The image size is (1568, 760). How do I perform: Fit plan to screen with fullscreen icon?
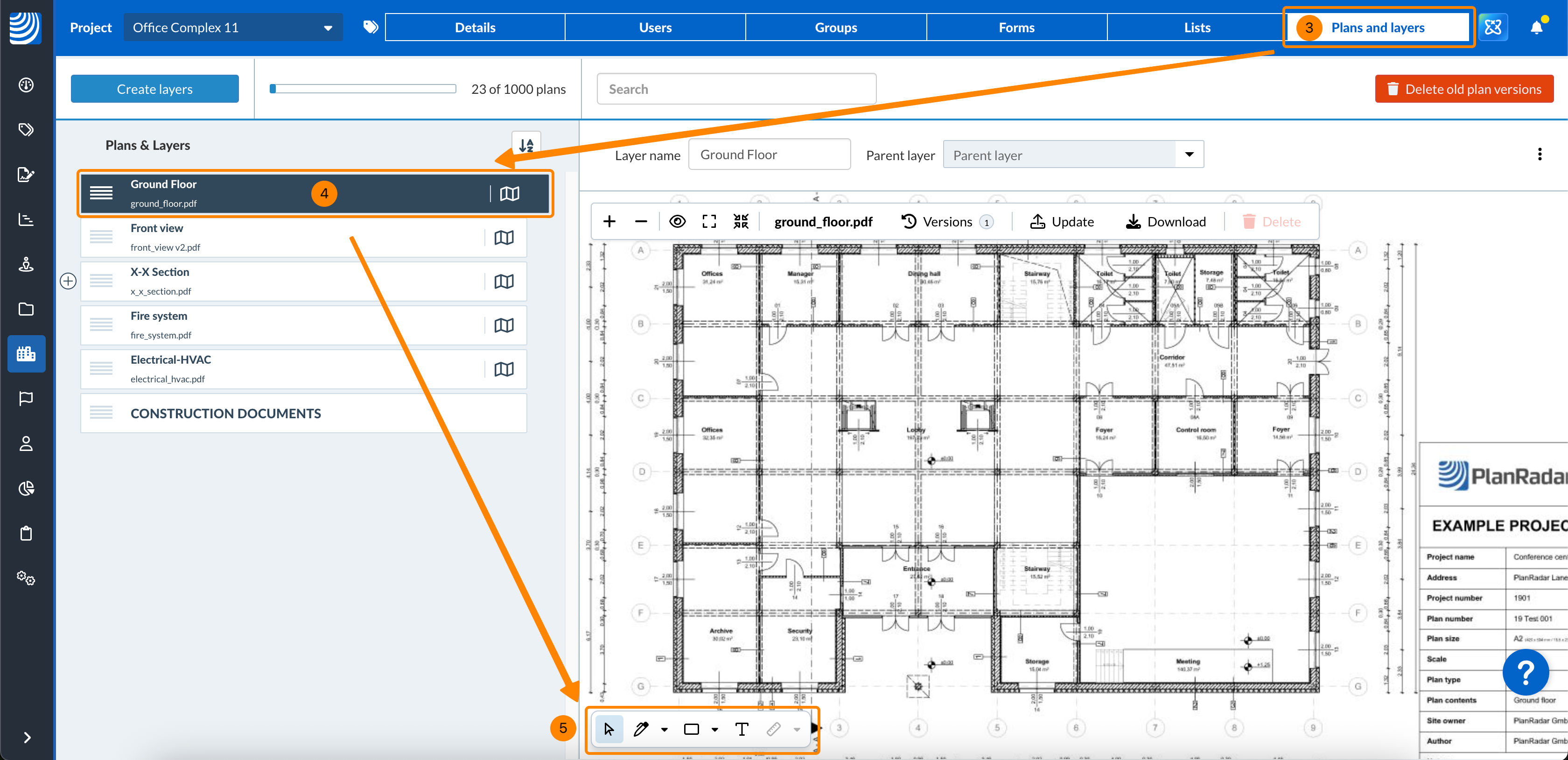tap(709, 222)
